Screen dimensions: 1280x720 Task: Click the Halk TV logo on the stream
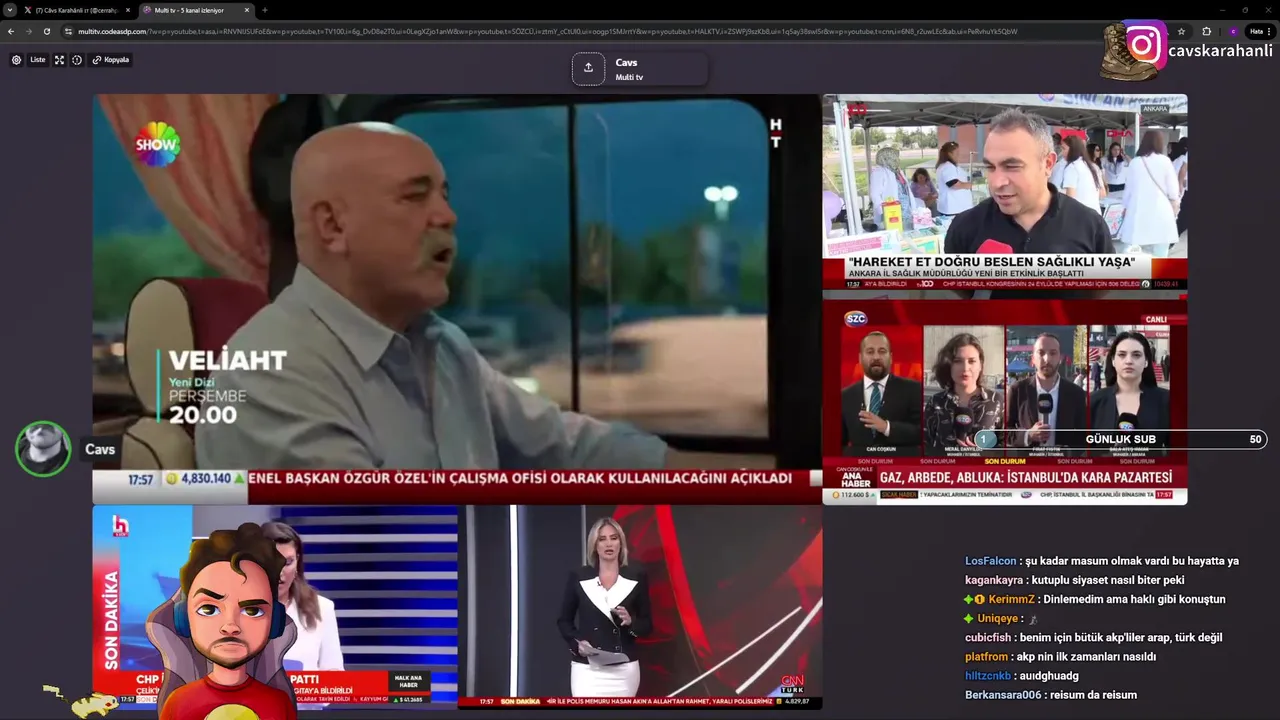pos(120,526)
